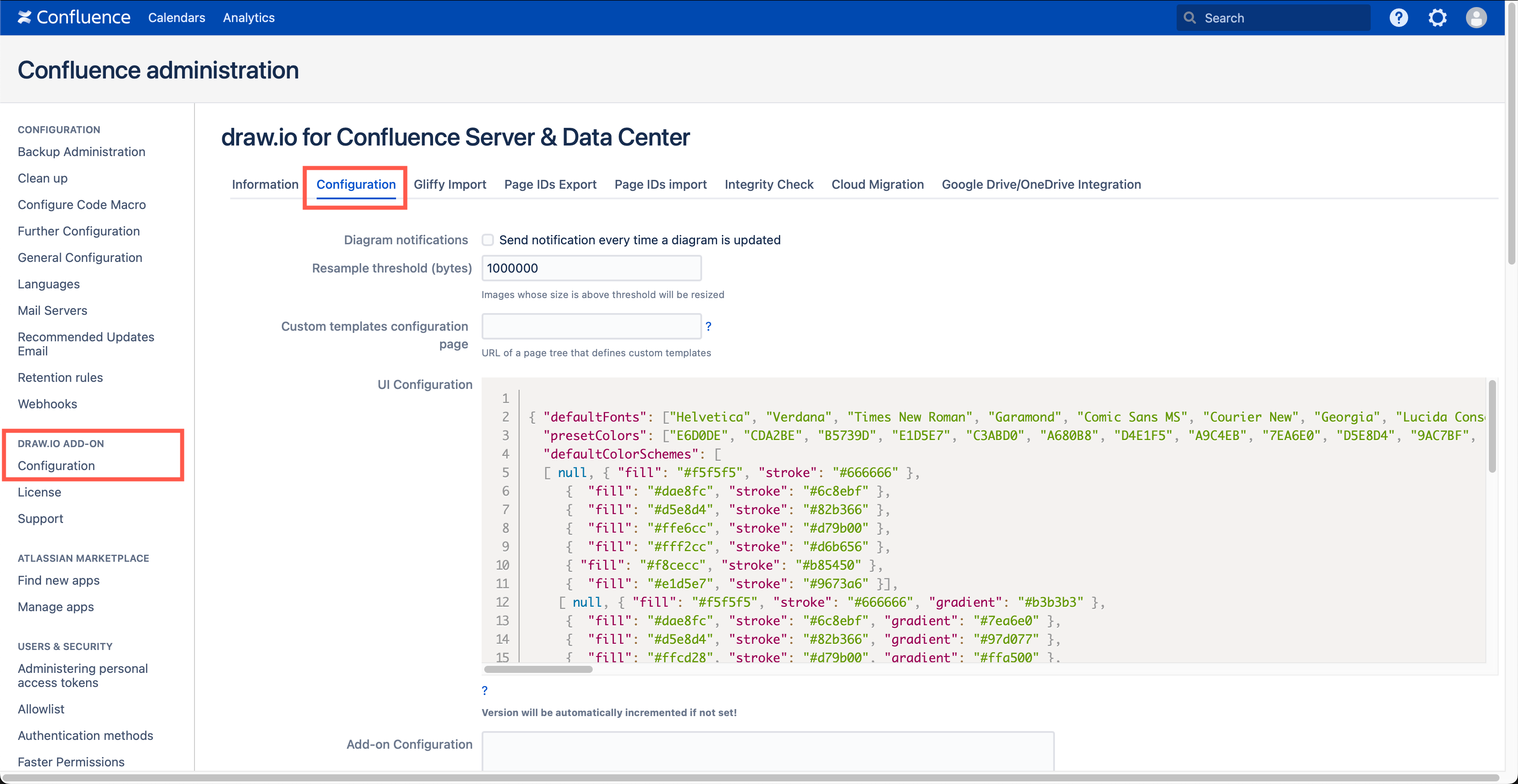Enable send notification every time diagram updated
This screenshot has width=1518, height=784.
click(487, 240)
